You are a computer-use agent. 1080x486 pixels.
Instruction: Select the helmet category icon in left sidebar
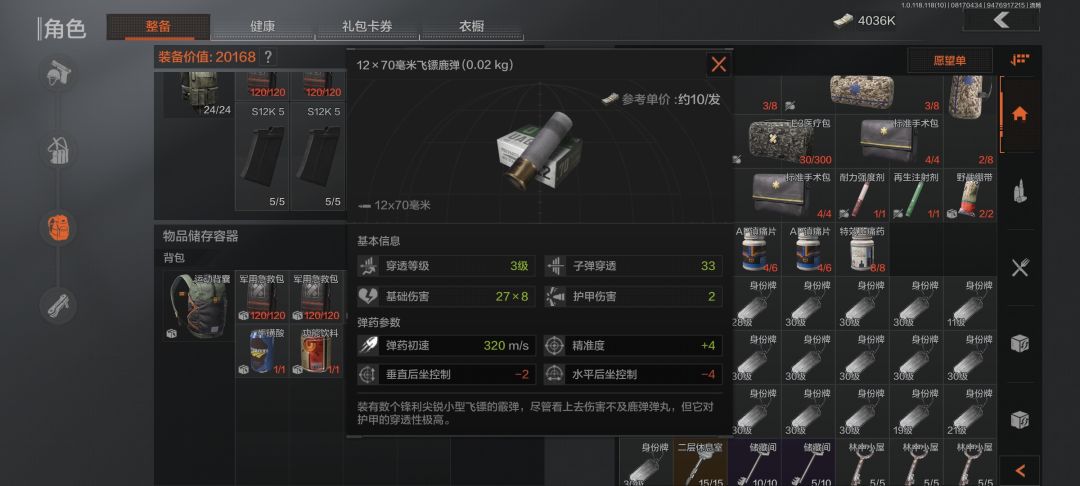point(59,74)
